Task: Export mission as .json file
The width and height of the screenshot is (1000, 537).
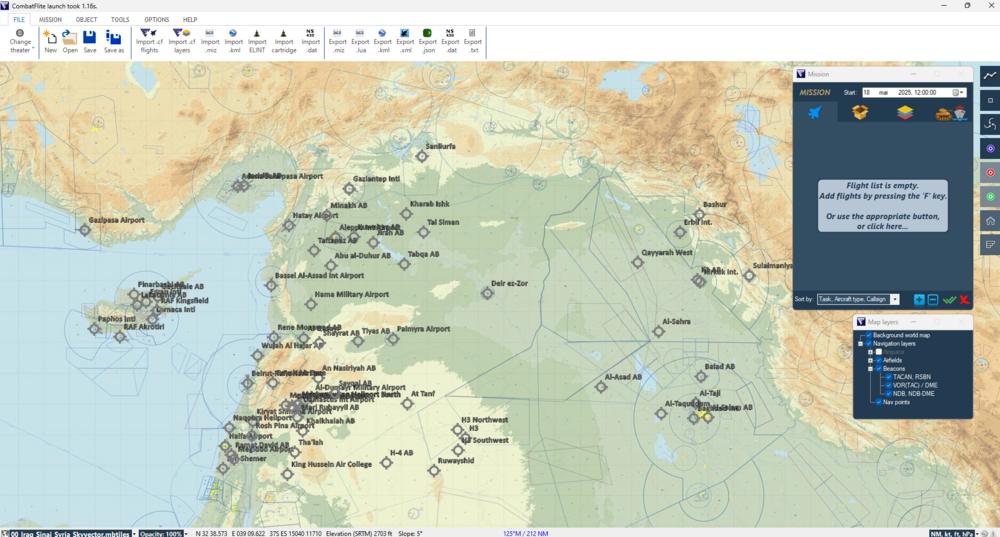Action: pos(427,40)
